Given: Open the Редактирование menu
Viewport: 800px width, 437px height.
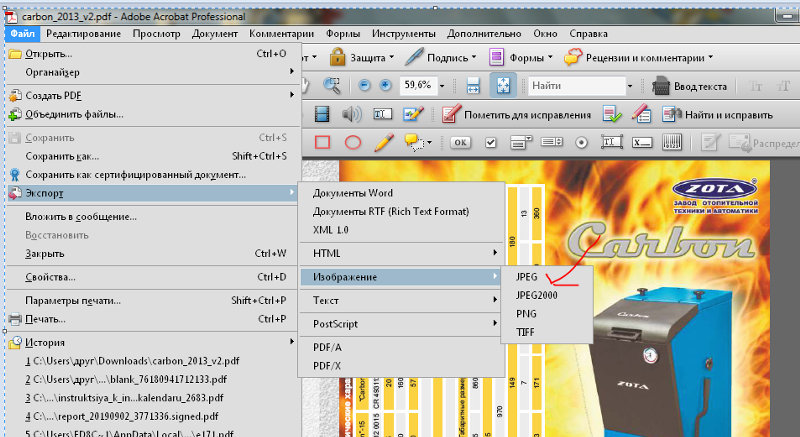Looking at the screenshot, I should 83,34.
